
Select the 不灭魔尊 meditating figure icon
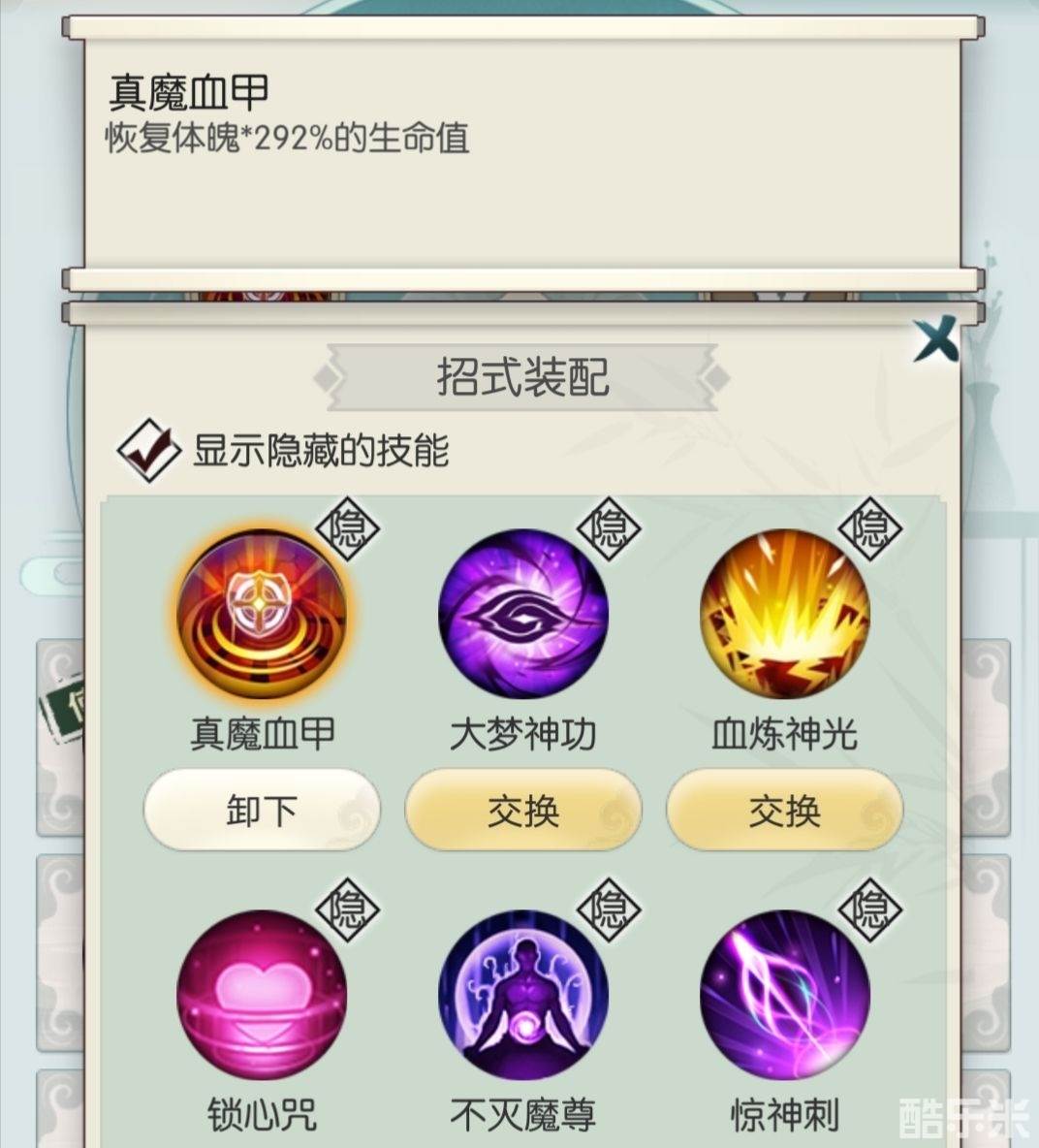point(523,995)
